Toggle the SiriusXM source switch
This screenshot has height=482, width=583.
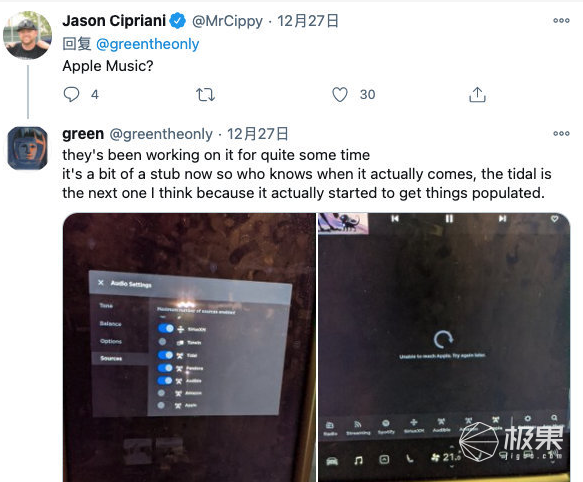click(166, 328)
